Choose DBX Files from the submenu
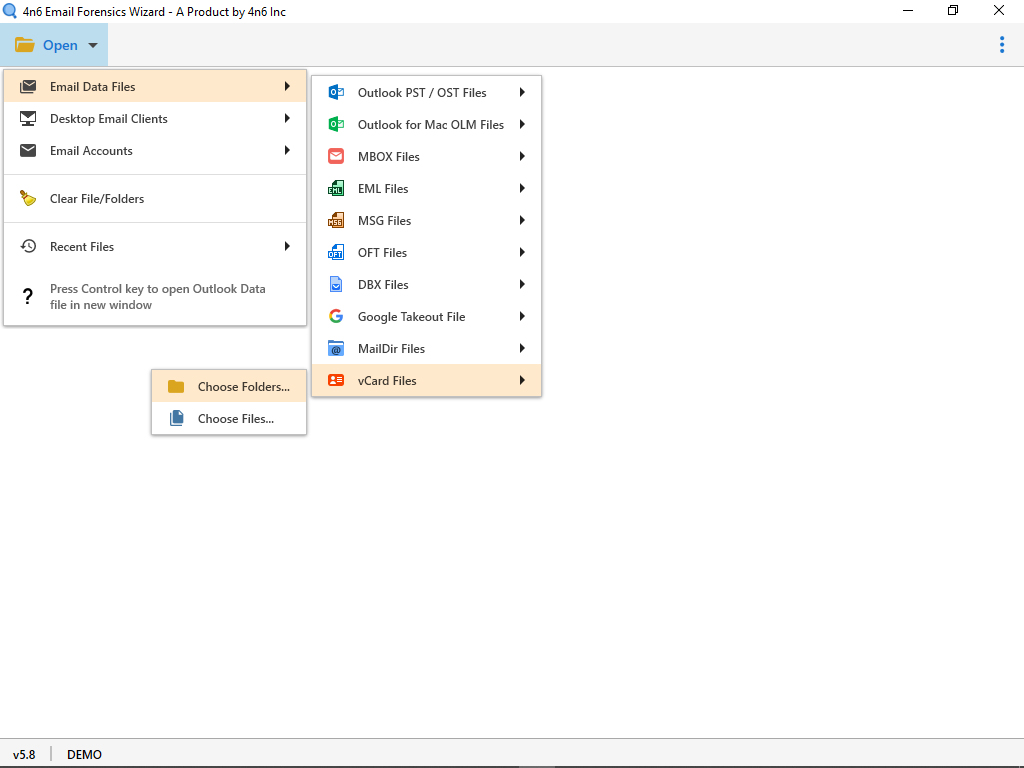 tap(426, 284)
